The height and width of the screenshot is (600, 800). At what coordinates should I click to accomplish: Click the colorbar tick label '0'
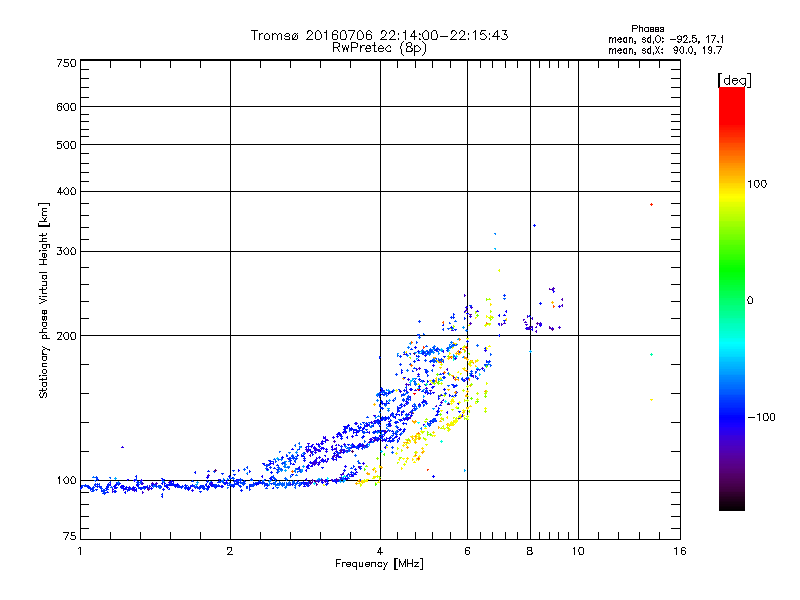coord(749,301)
